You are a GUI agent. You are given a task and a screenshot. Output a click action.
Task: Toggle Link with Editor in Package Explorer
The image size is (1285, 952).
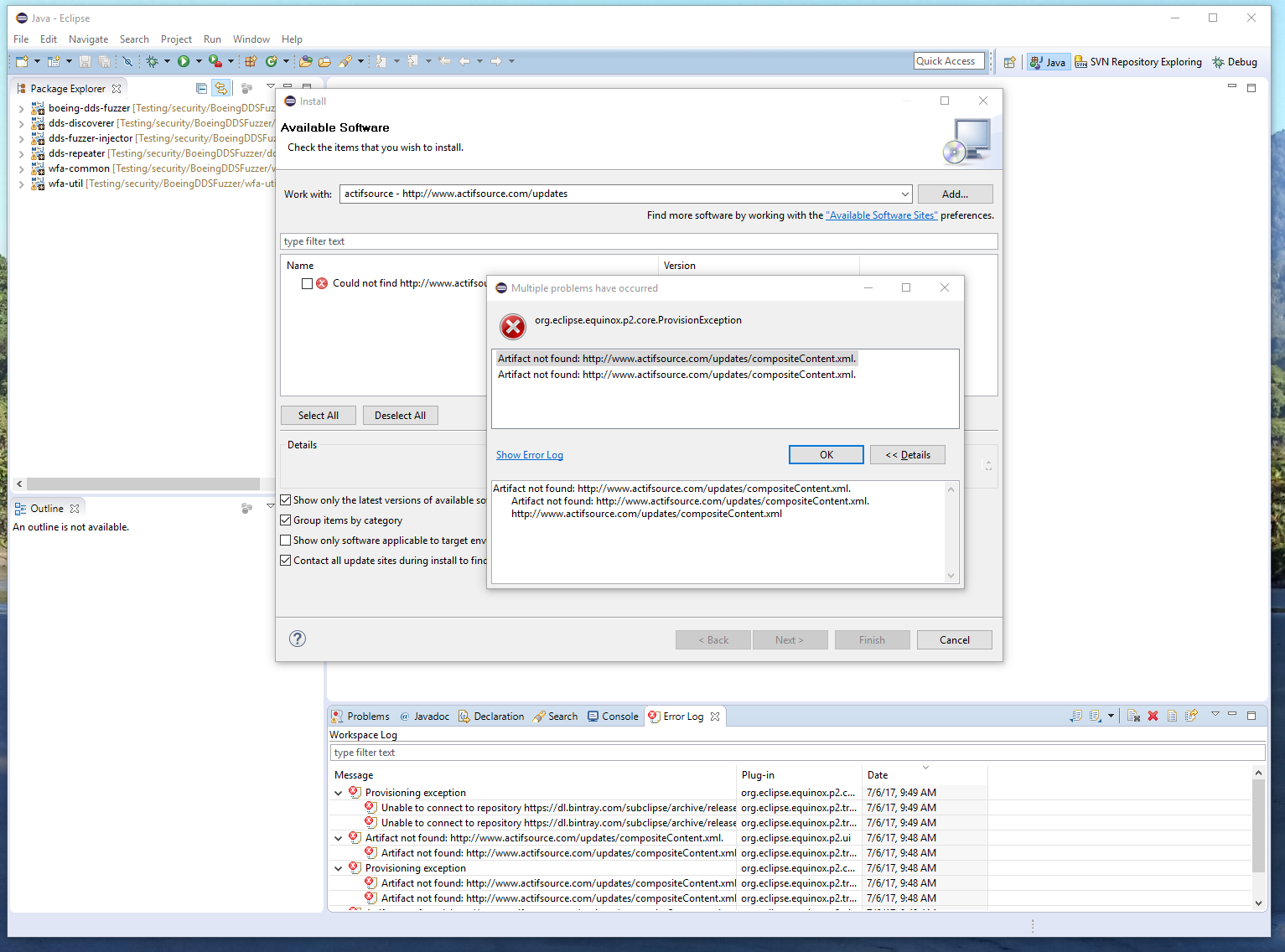point(220,88)
